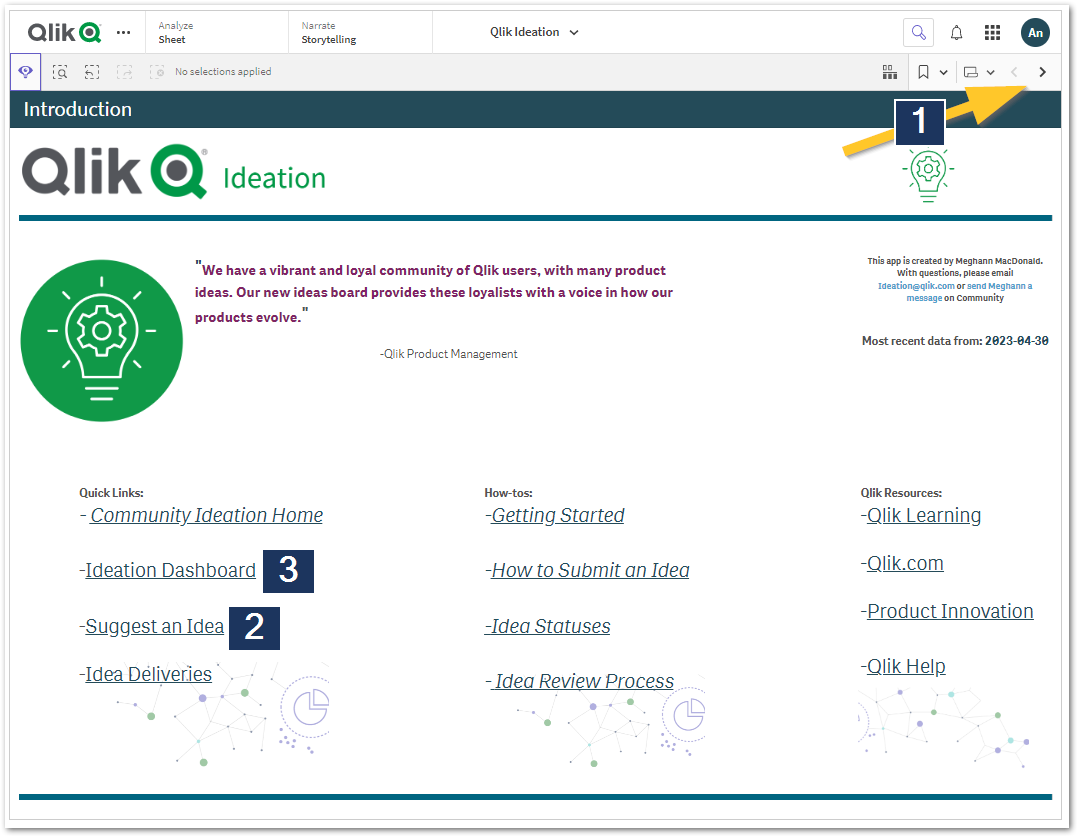
Task: Open the Community Ideation Home link
Action: 206,515
